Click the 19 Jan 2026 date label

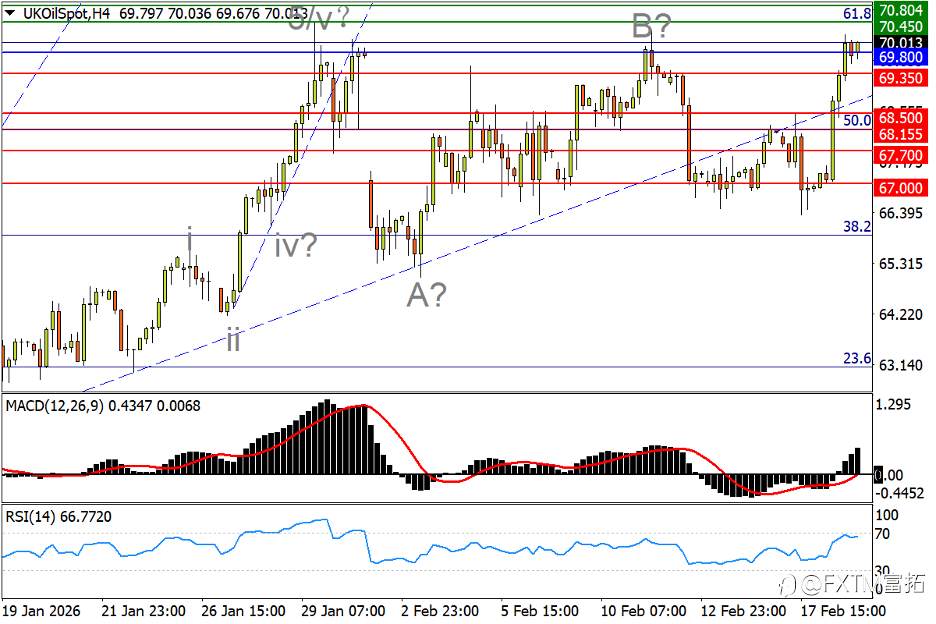(41, 611)
